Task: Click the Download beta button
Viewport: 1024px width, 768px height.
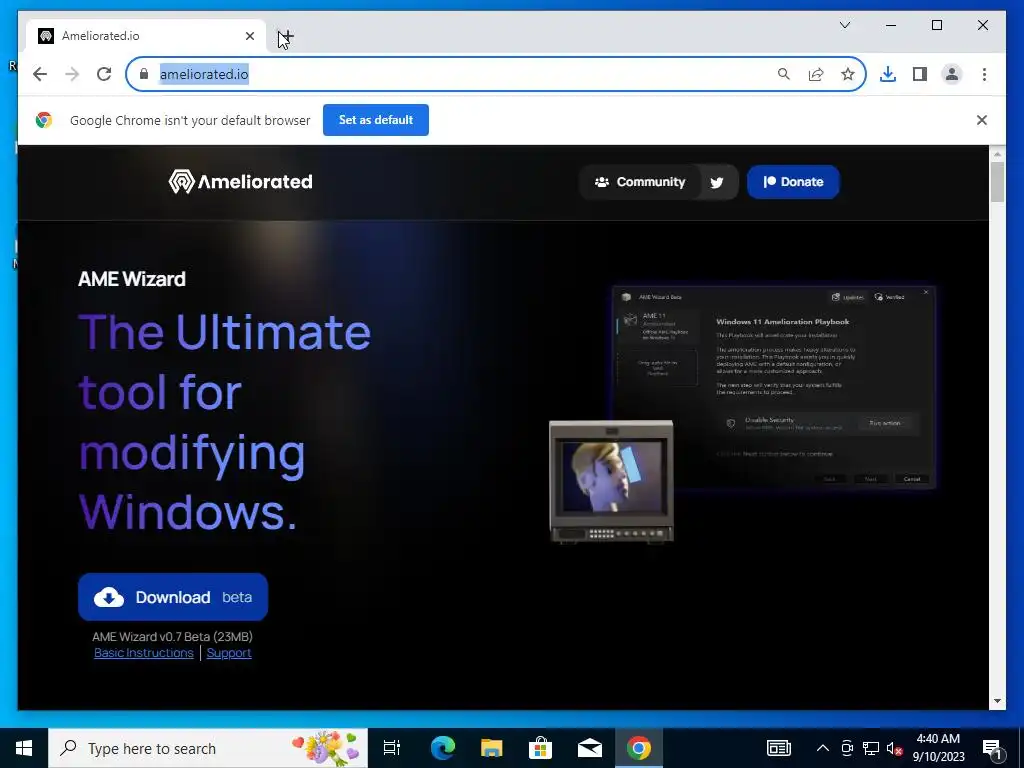Action: coord(173,597)
